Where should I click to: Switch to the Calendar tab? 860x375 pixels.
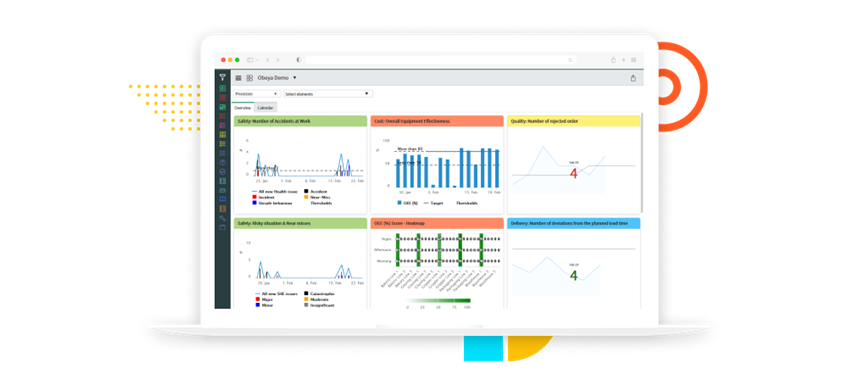[x=265, y=108]
